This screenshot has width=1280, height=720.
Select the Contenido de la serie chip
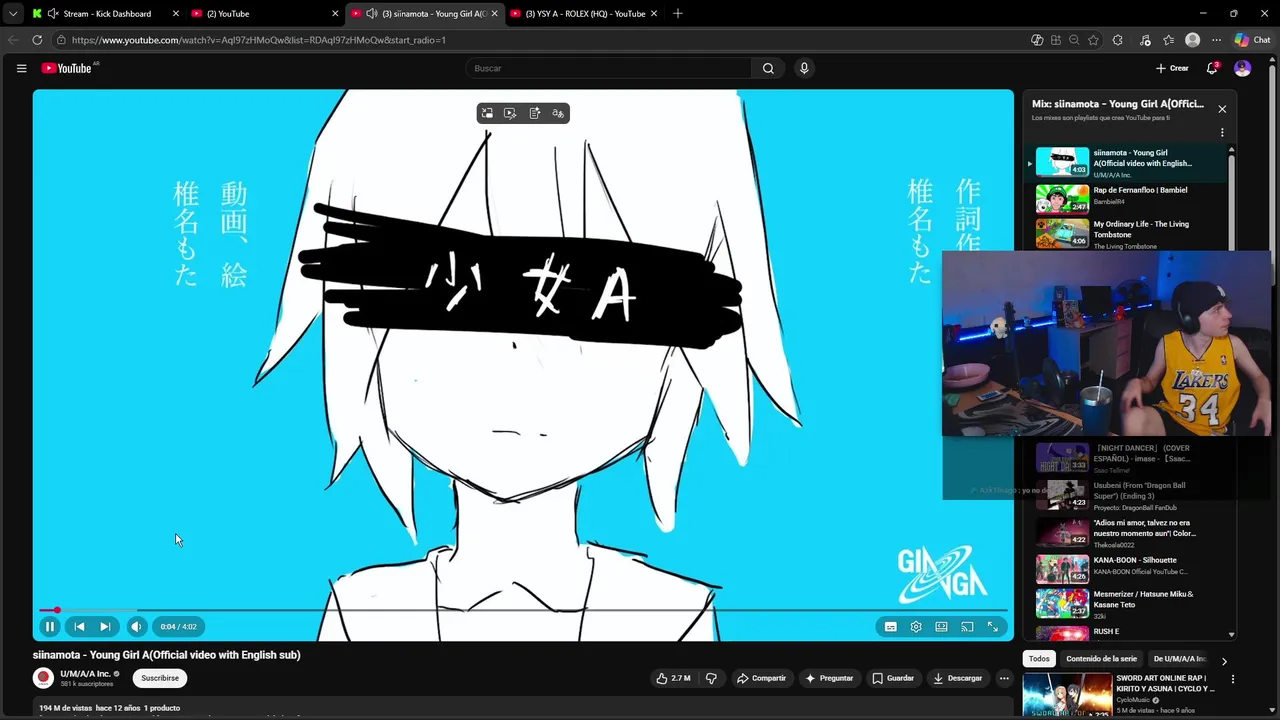click(1101, 659)
